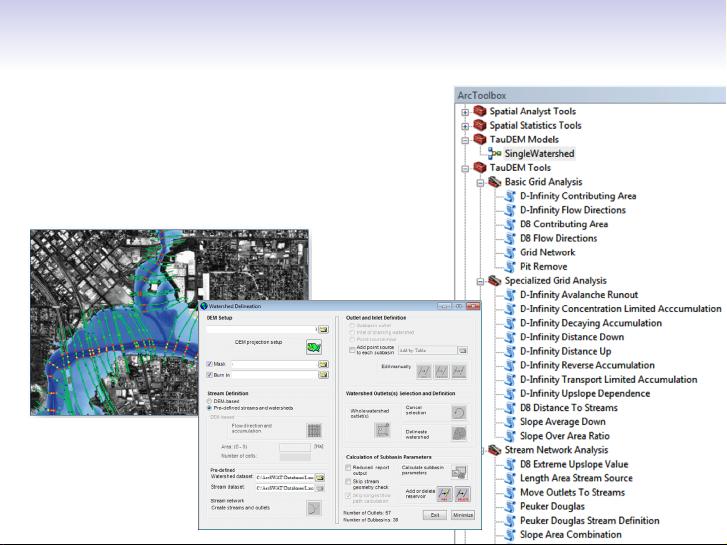The image size is (727, 545).
Task: Select DEM-based radio button
Action: pos(210,401)
